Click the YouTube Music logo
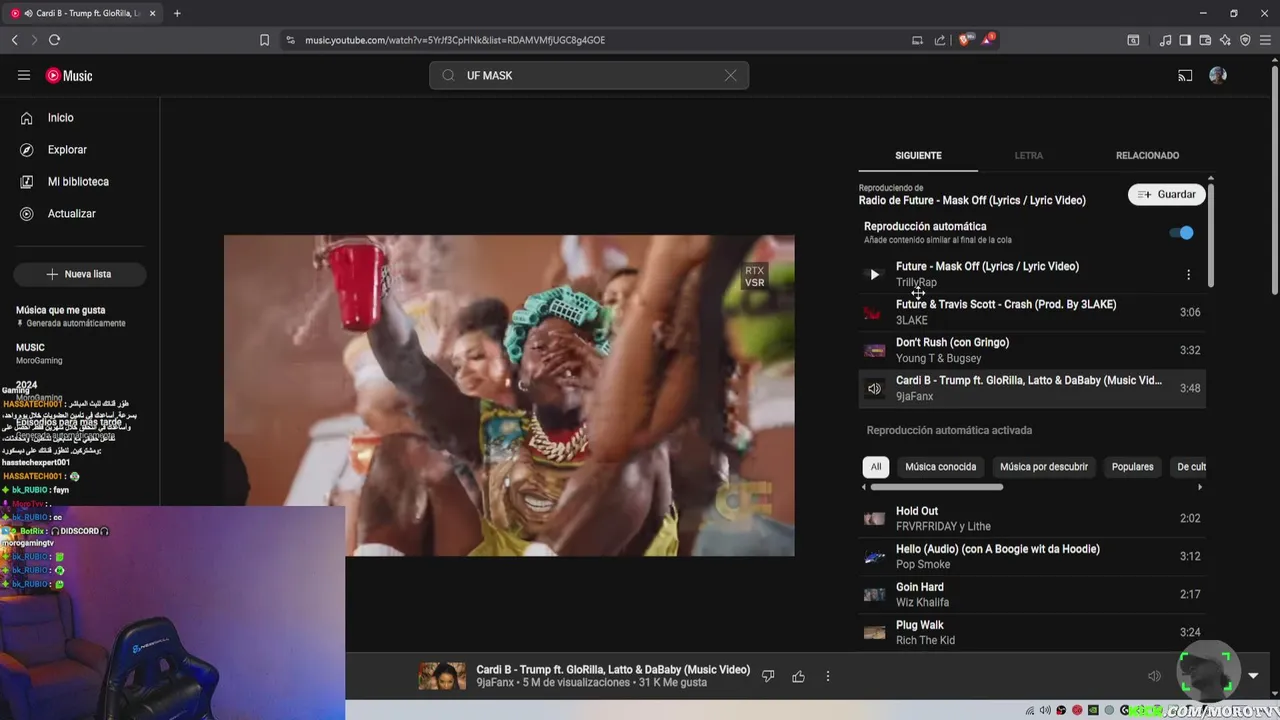Image resolution: width=1280 pixels, height=720 pixels. [x=69, y=76]
